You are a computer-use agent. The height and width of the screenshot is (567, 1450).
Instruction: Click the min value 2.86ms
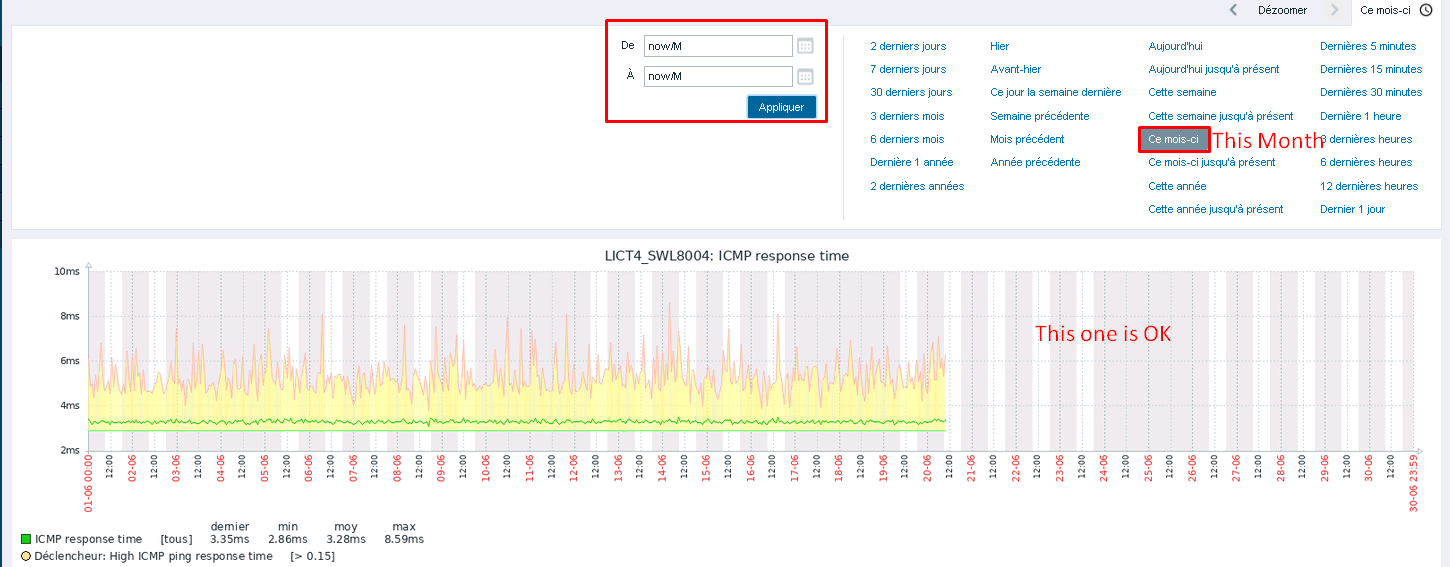pos(288,539)
